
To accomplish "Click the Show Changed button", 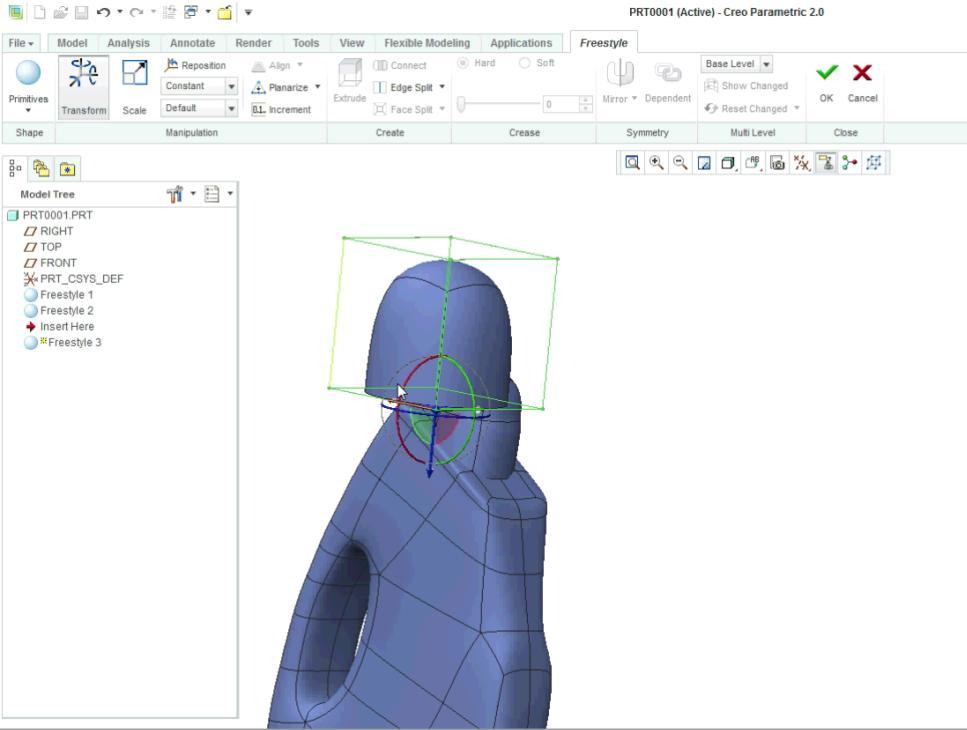I will point(746,86).
